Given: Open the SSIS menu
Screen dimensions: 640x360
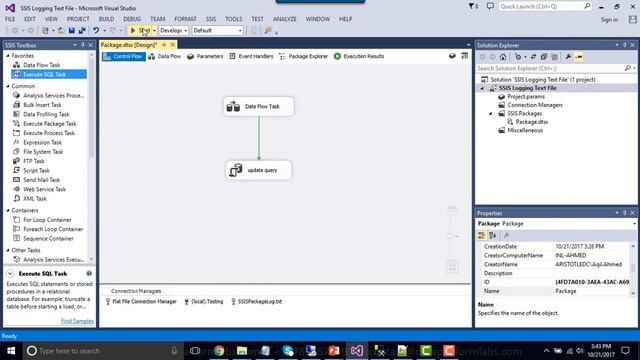Looking at the screenshot, I should [x=211, y=19].
